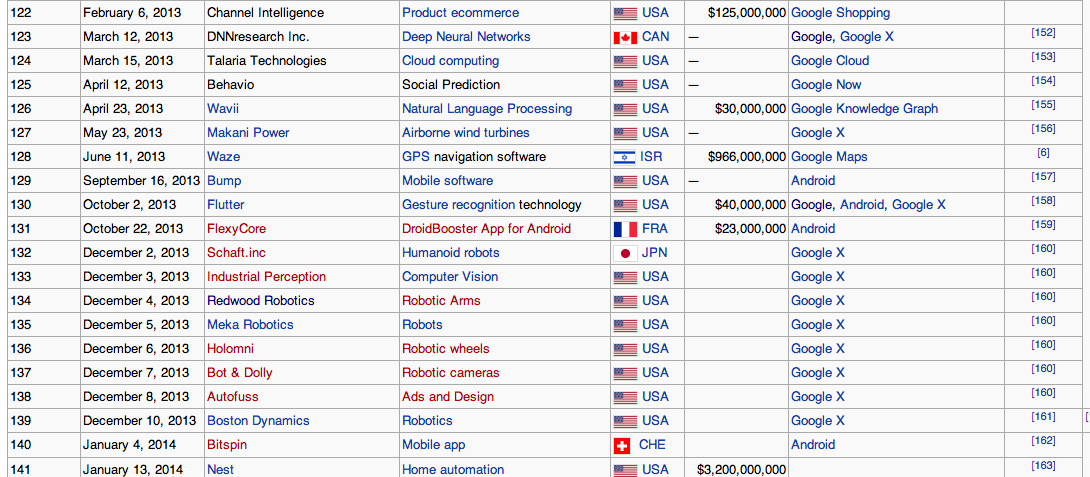This screenshot has width=1090, height=477.
Task: Open the Robotic wheels link
Action: pos(446,348)
